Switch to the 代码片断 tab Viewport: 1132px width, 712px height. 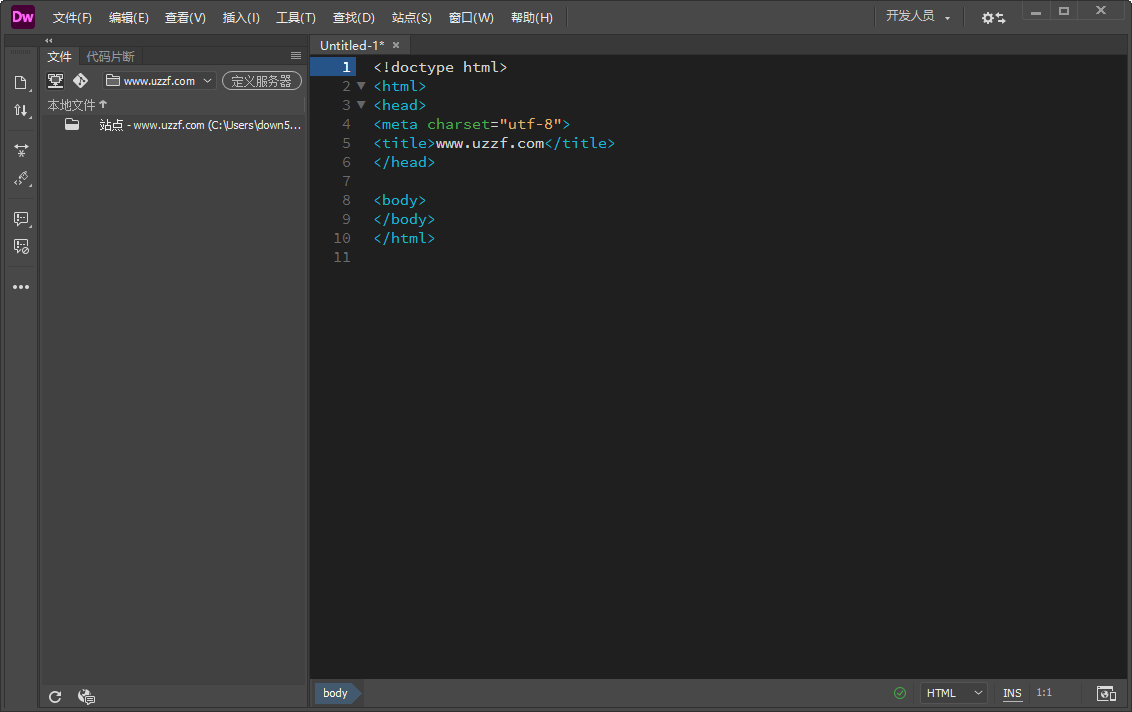(x=110, y=56)
